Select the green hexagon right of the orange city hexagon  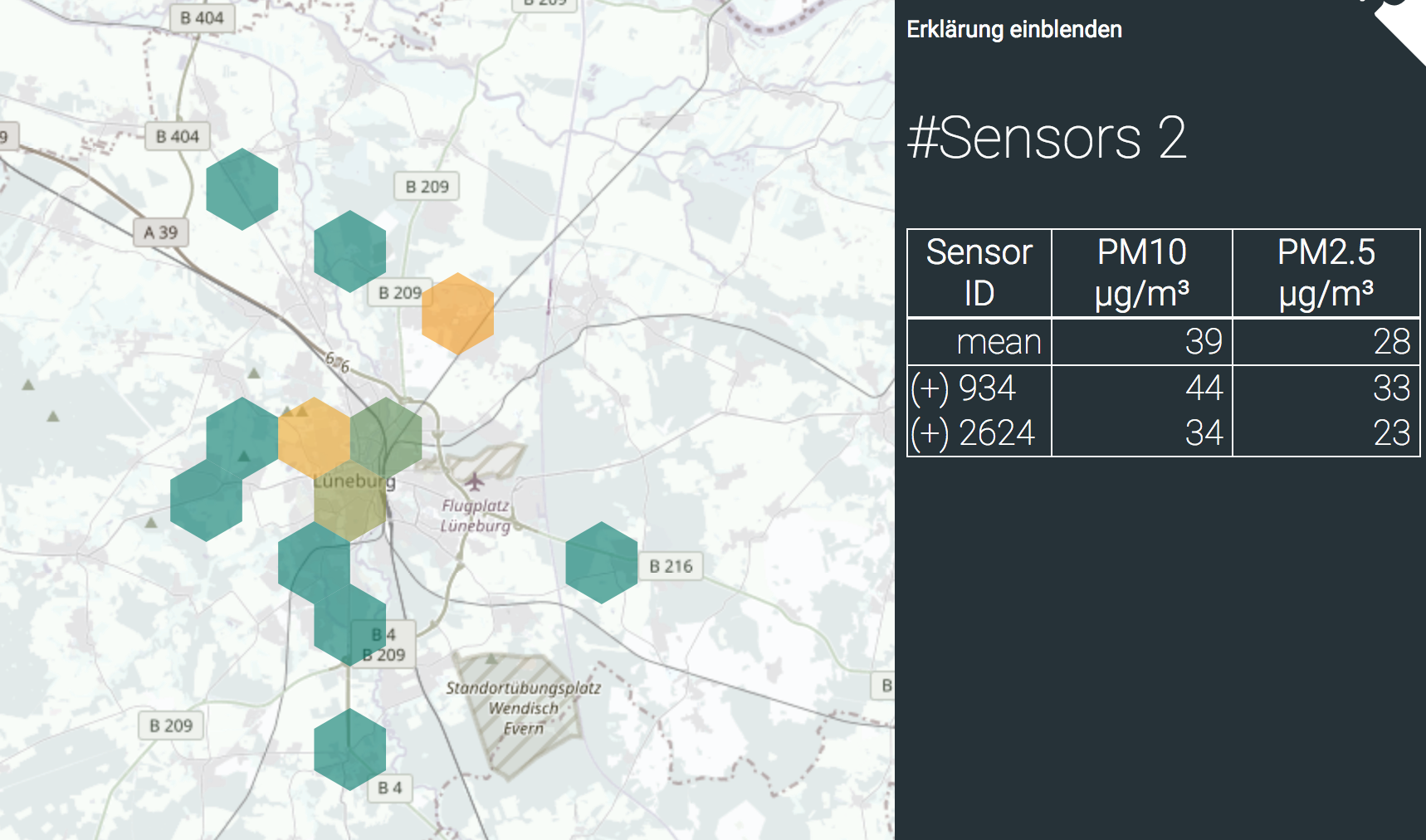pos(386,438)
